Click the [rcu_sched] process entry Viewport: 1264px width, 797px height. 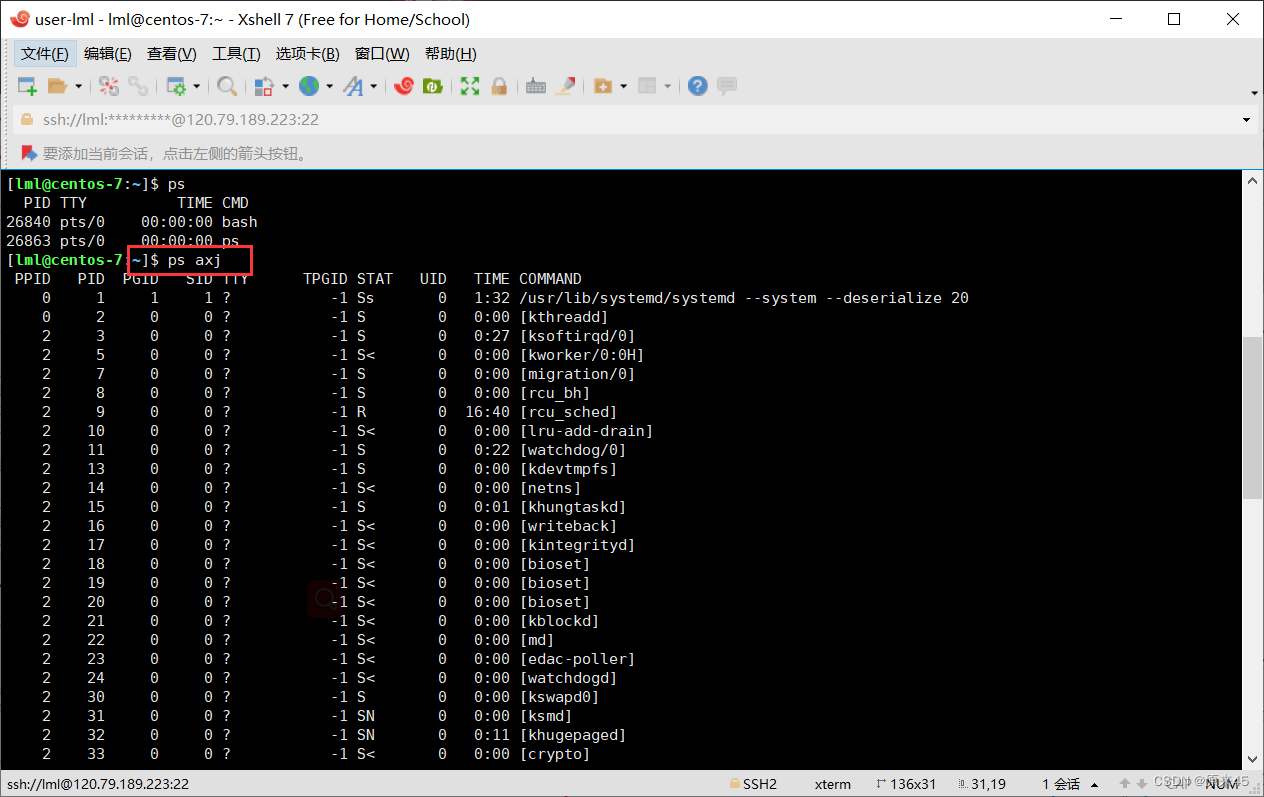pos(568,412)
